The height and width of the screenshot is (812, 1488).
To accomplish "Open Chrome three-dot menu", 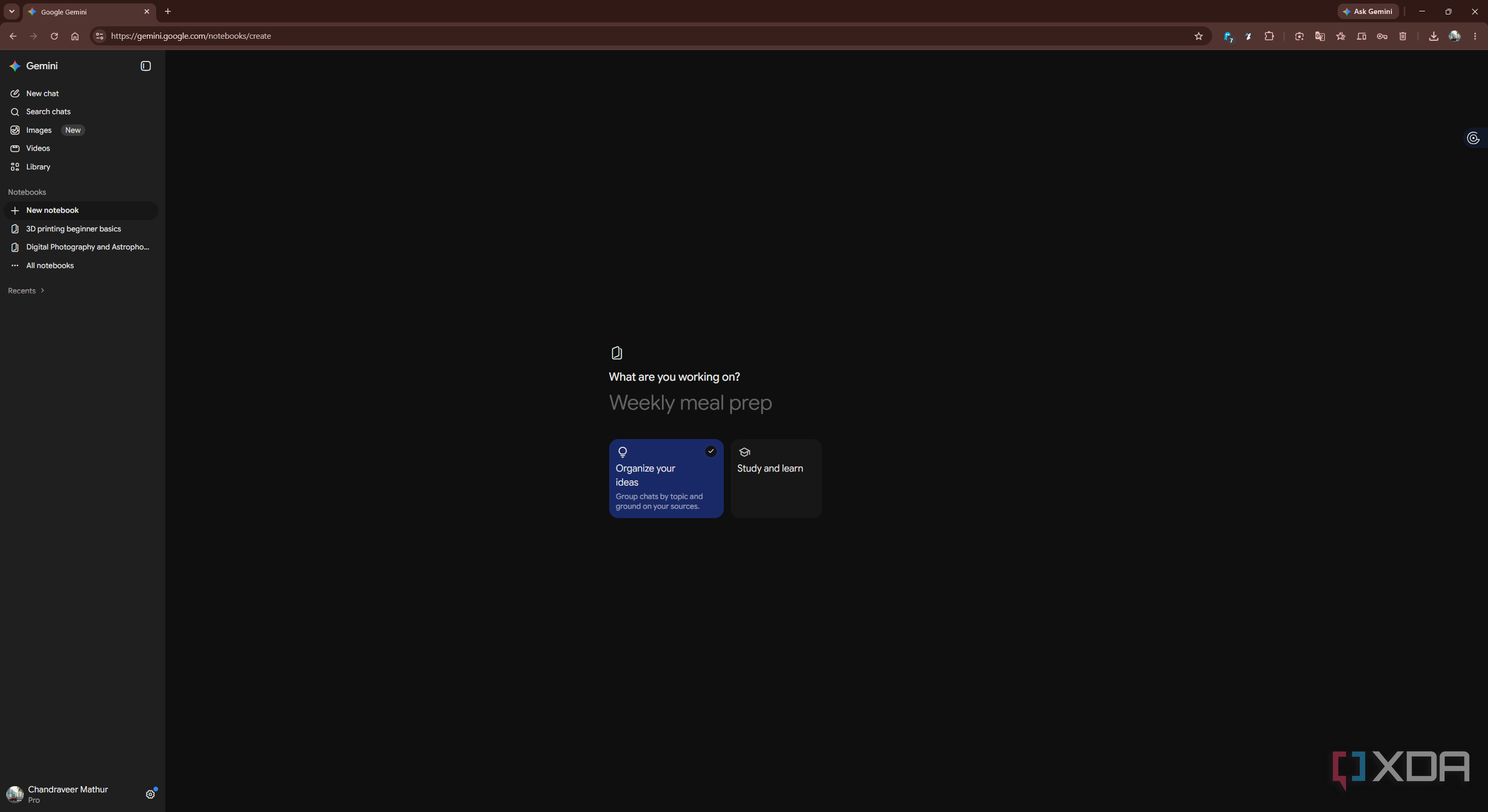I will [1475, 36].
